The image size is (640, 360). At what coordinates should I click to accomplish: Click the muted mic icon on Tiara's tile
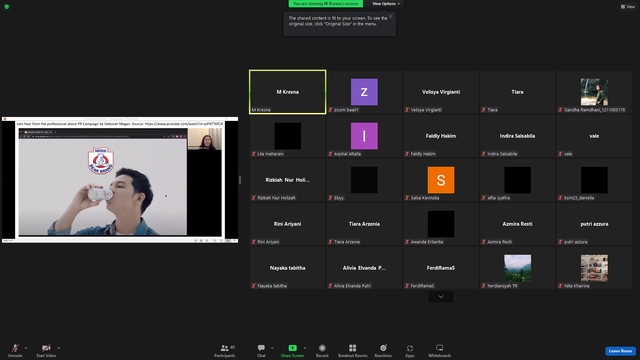tap(484, 110)
